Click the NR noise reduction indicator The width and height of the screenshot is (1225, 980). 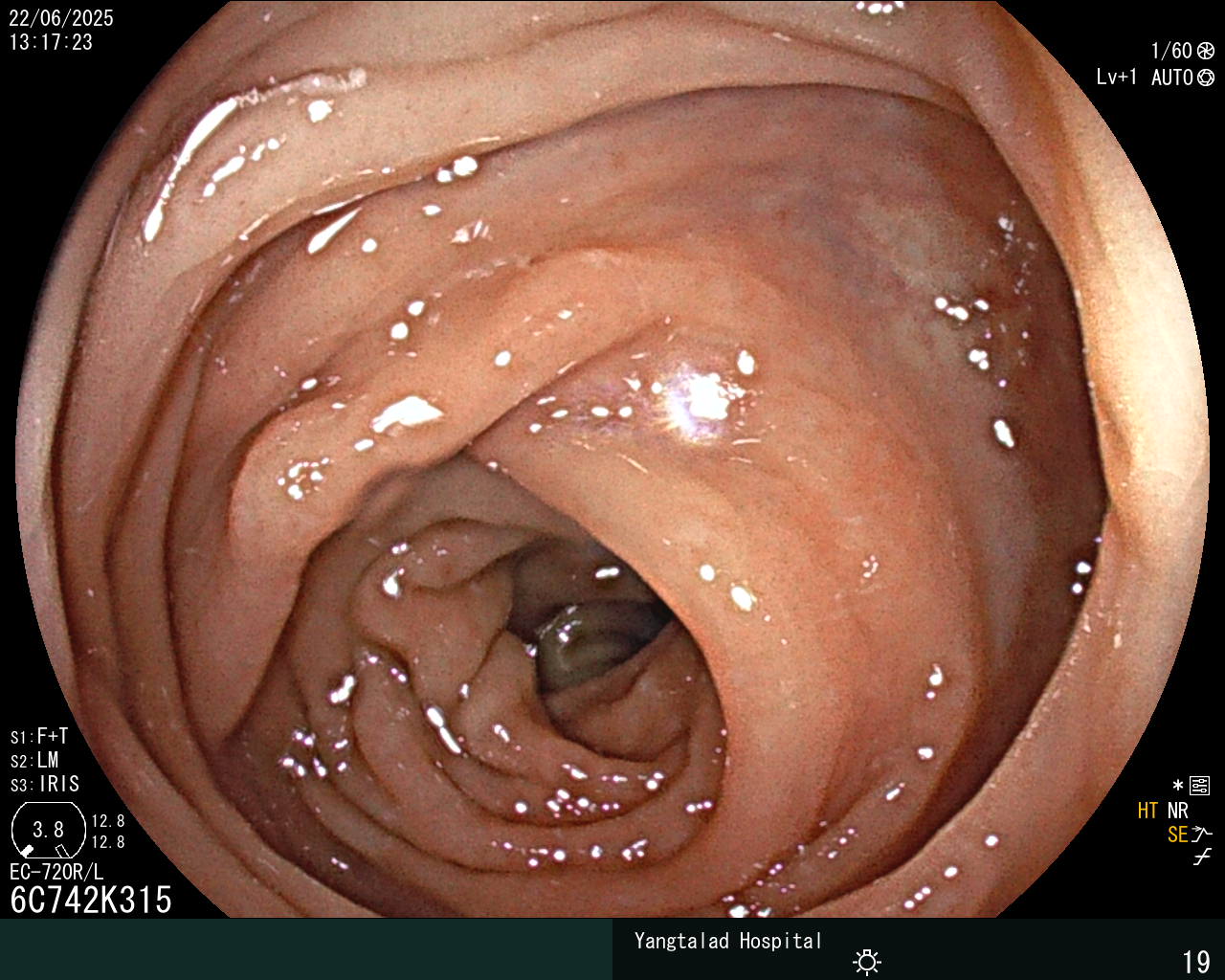[x=1178, y=811]
